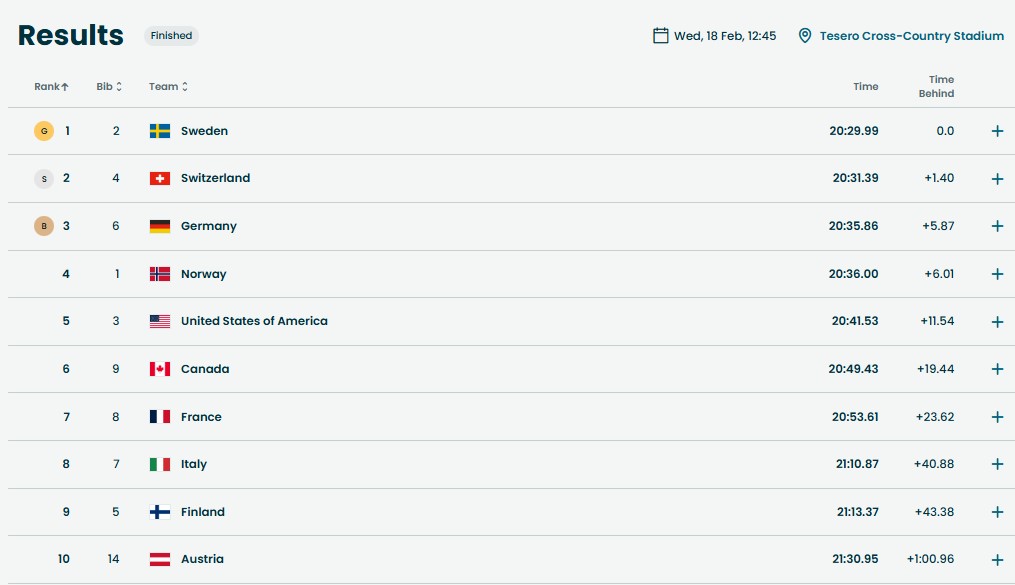Click the Switzerland flag icon

[160, 178]
